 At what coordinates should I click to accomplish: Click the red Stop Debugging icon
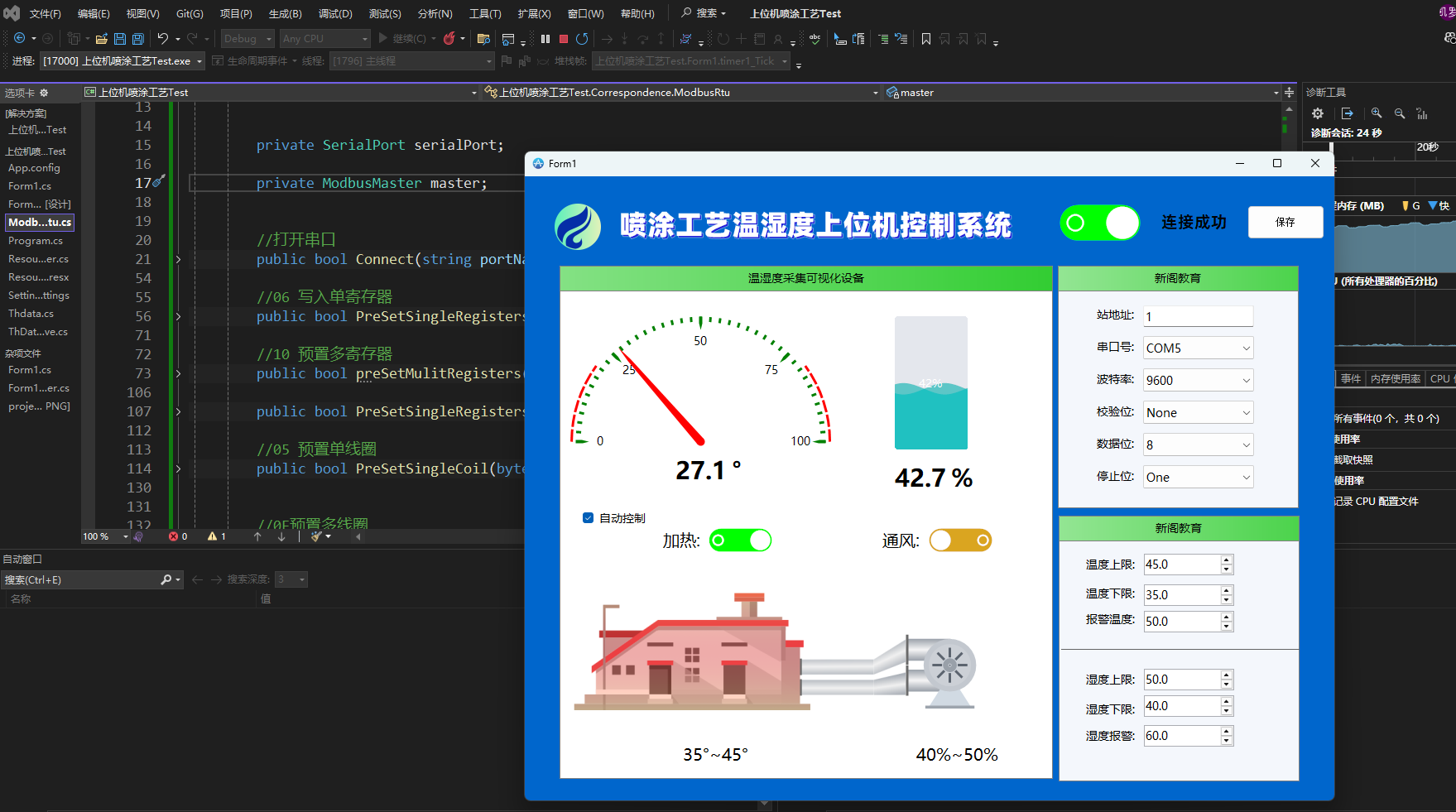[x=564, y=39]
